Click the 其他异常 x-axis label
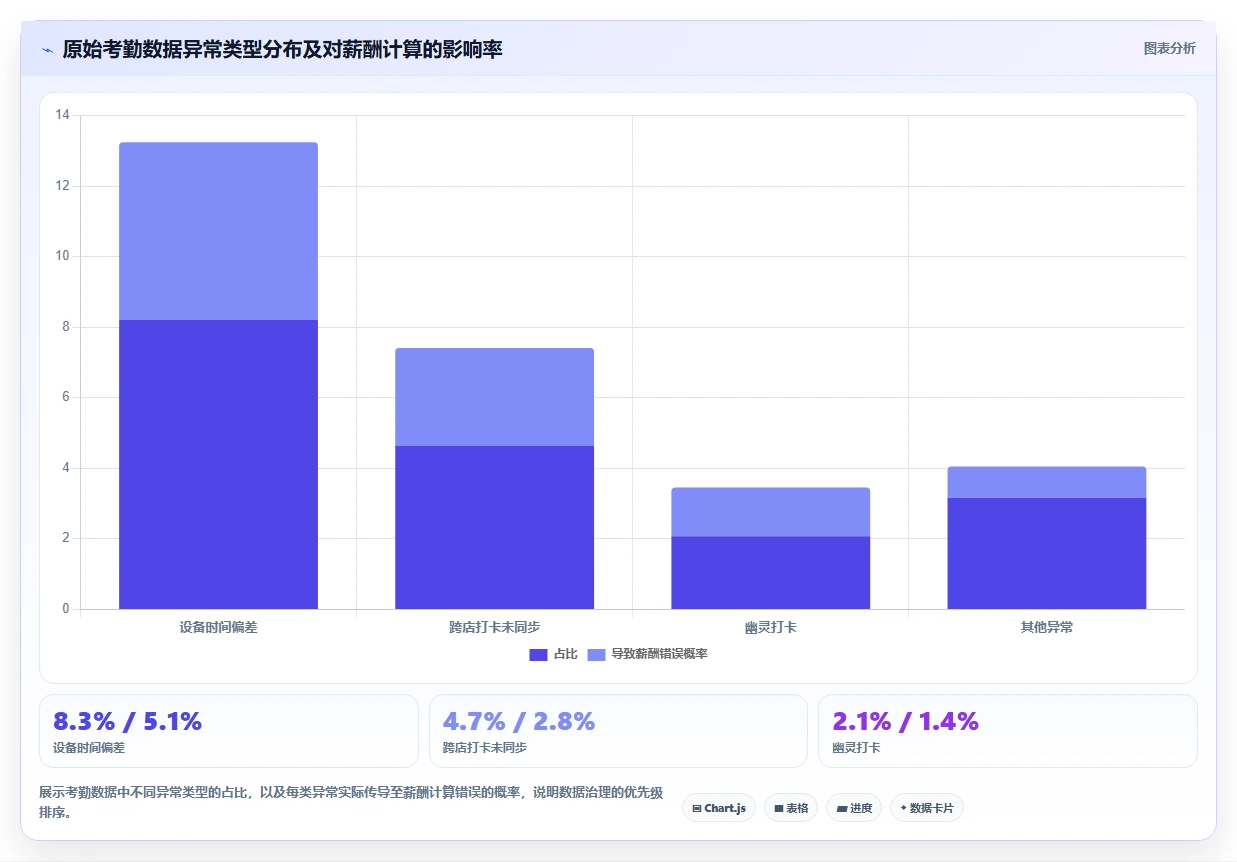Image resolution: width=1237 pixels, height=862 pixels. 1046,627
